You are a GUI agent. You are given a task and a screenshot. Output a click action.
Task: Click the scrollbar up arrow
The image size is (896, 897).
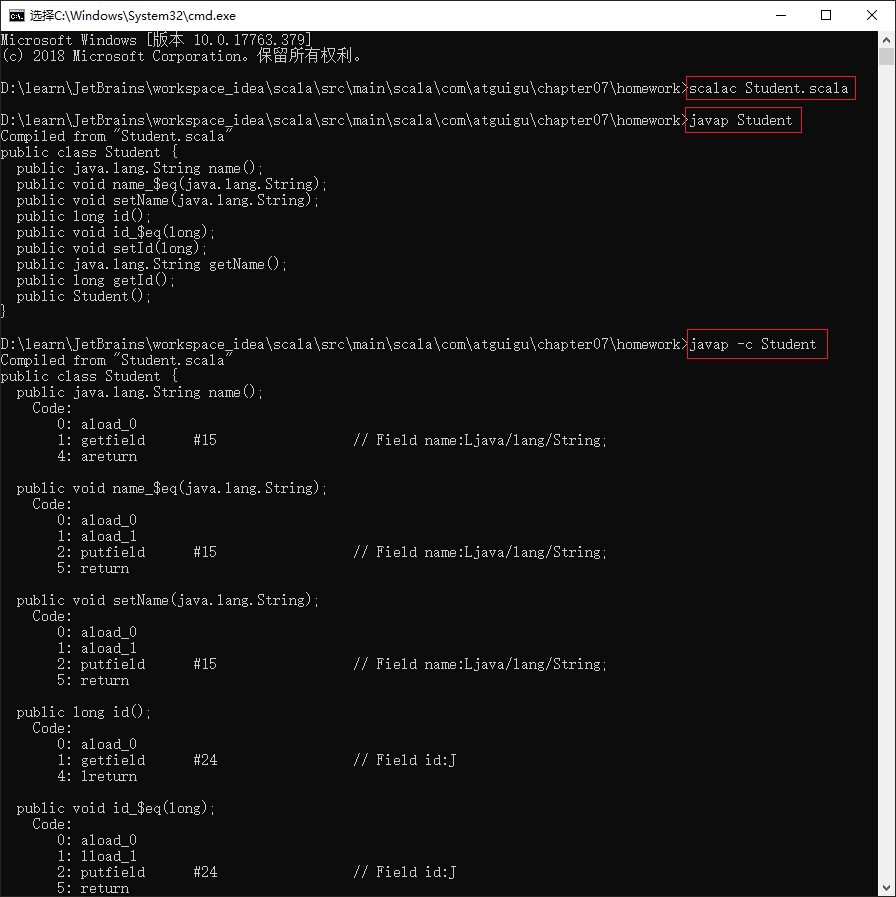pos(886,40)
